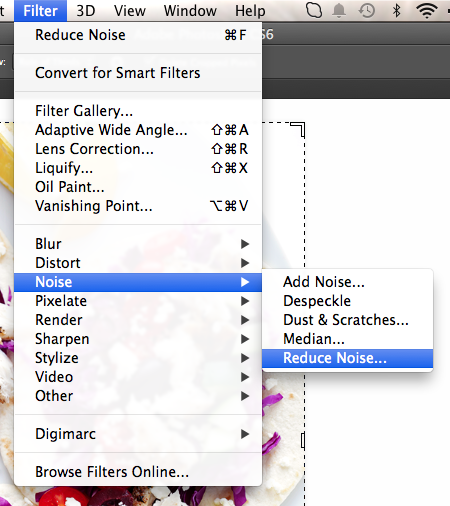Click Browse Filters Online...
The width and height of the screenshot is (450, 506).
click(x=138, y=472)
